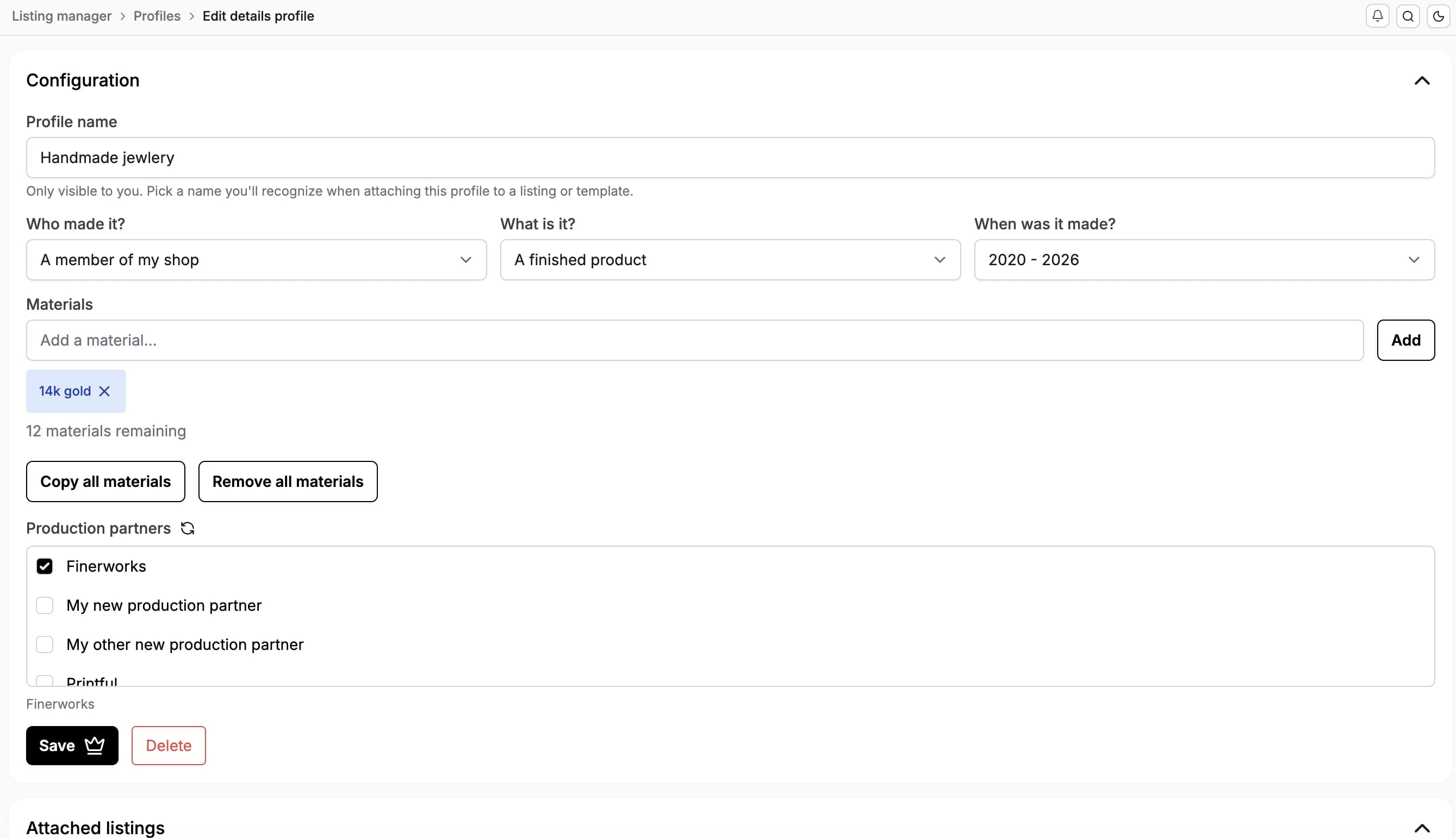Check My other new production partner

tap(45, 645)
